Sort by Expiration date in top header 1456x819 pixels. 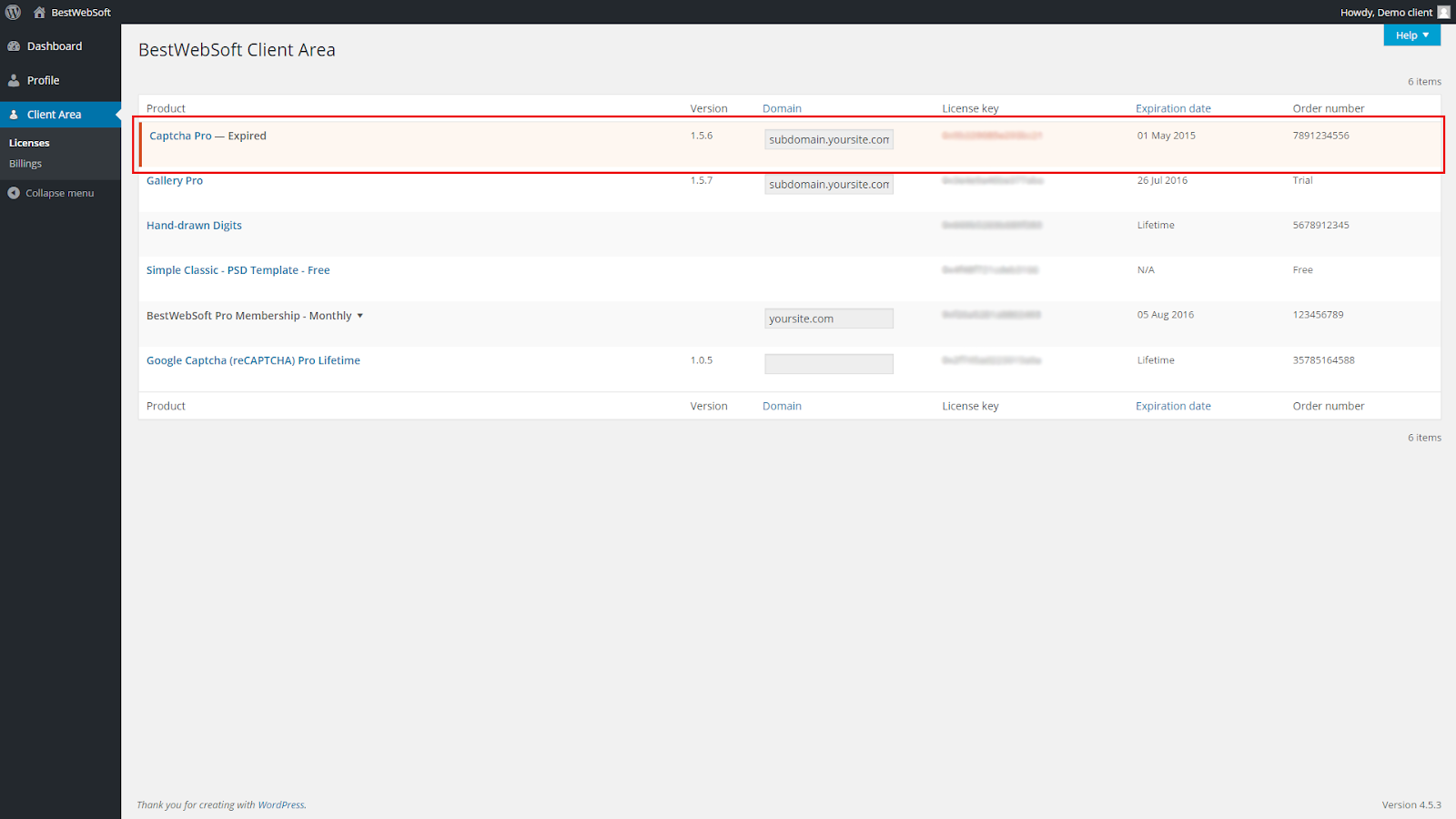click(x=1173, y=108)
